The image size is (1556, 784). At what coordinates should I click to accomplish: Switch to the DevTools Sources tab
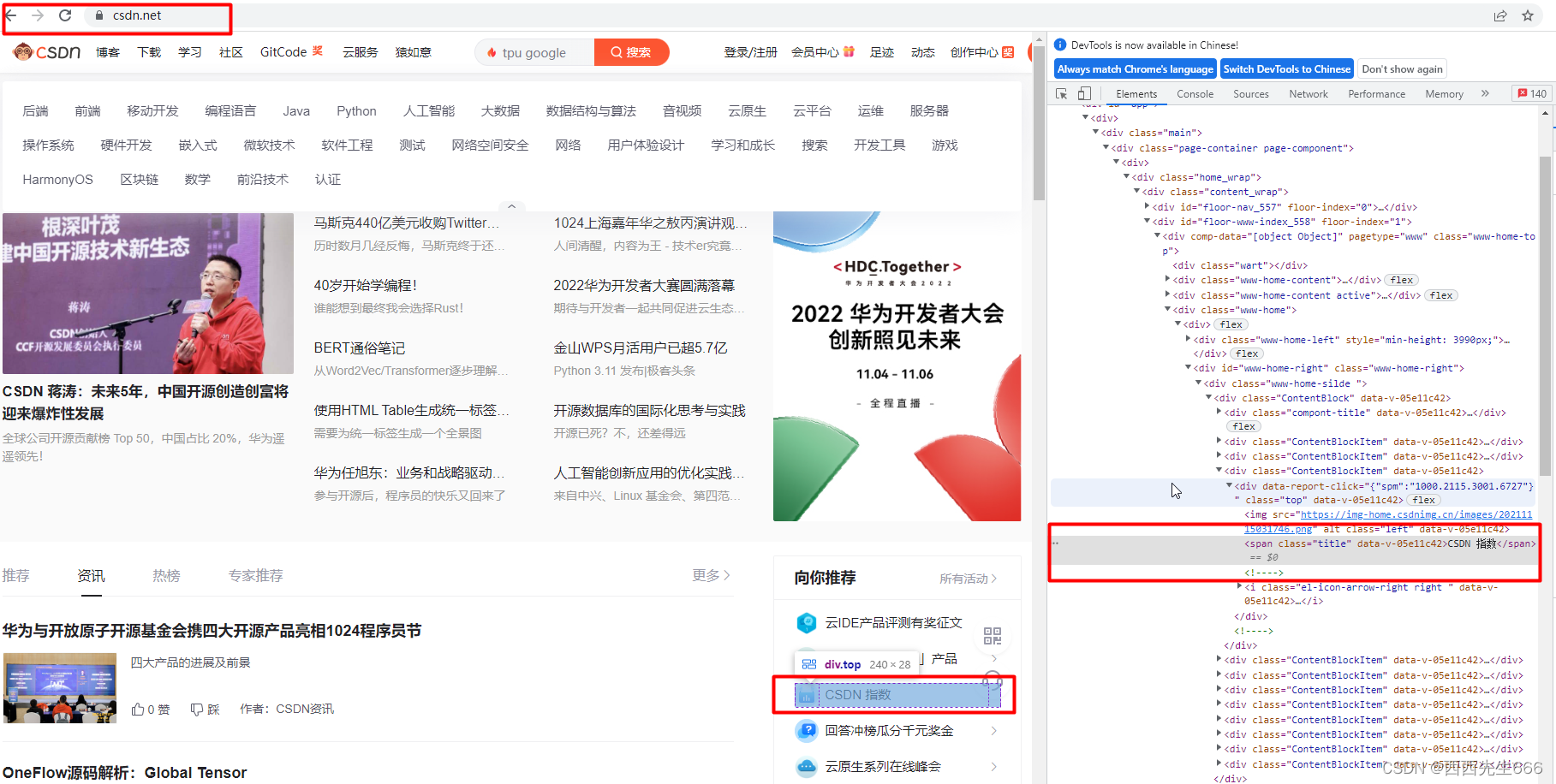(1251, 94)
